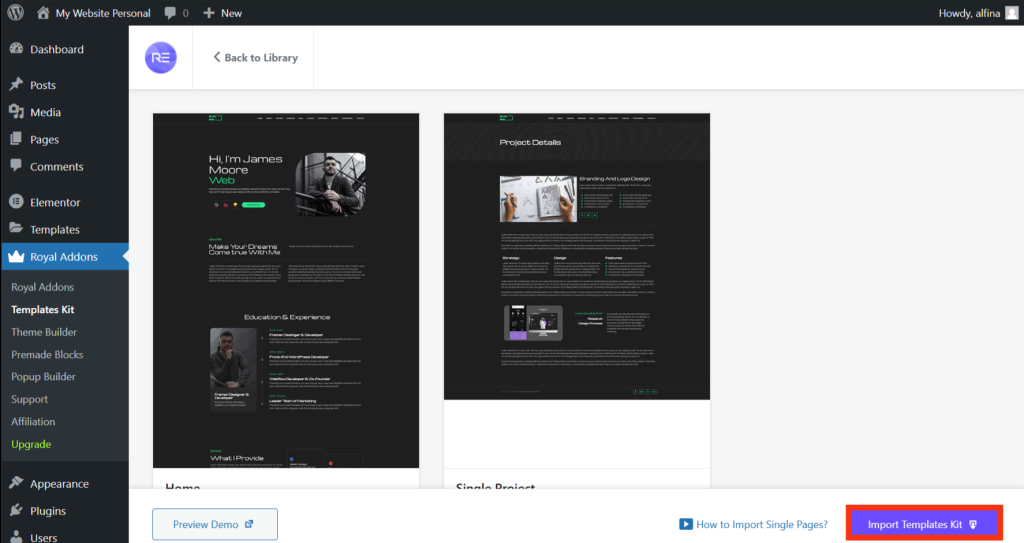The image size is (1024, 543).
Task: Select the Single Project template thumbnail
Action: (576, 256)
